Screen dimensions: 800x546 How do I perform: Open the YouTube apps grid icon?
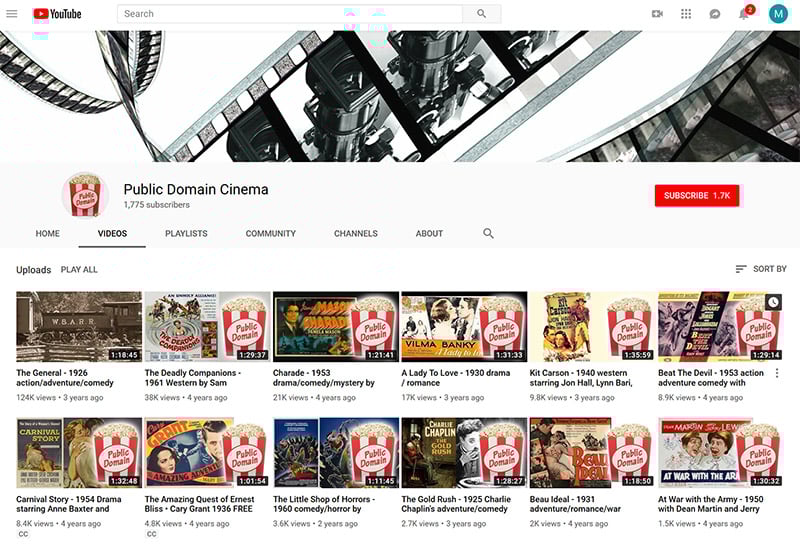click(686, 14)
